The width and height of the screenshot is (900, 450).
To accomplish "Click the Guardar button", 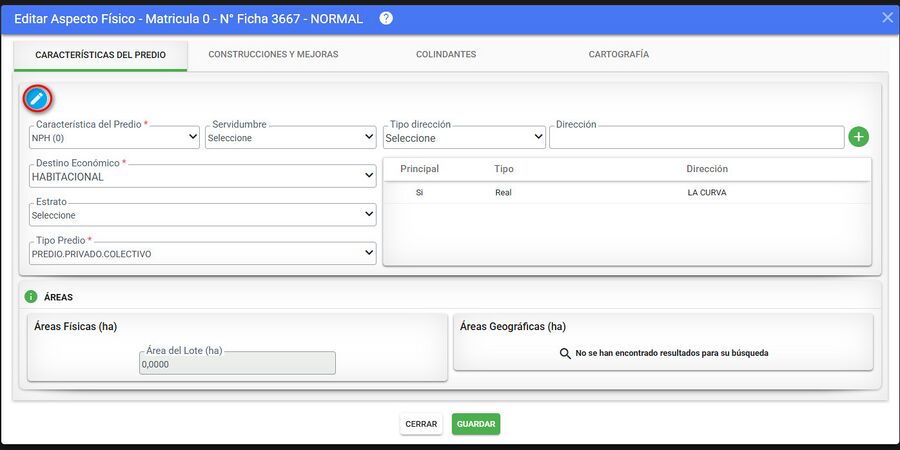I will (x=476, y=424).
